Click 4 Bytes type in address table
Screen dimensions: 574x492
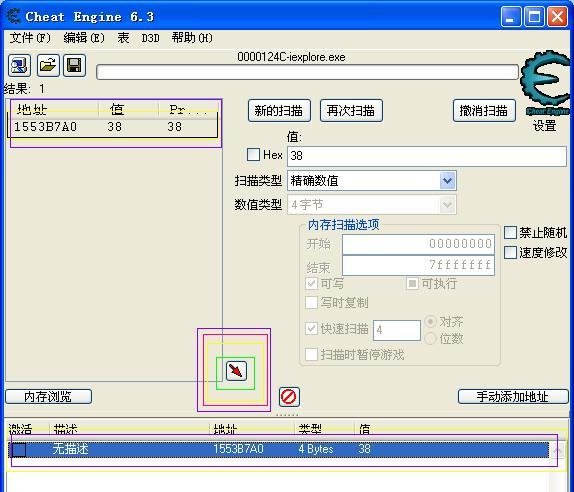tap(316, 449)
